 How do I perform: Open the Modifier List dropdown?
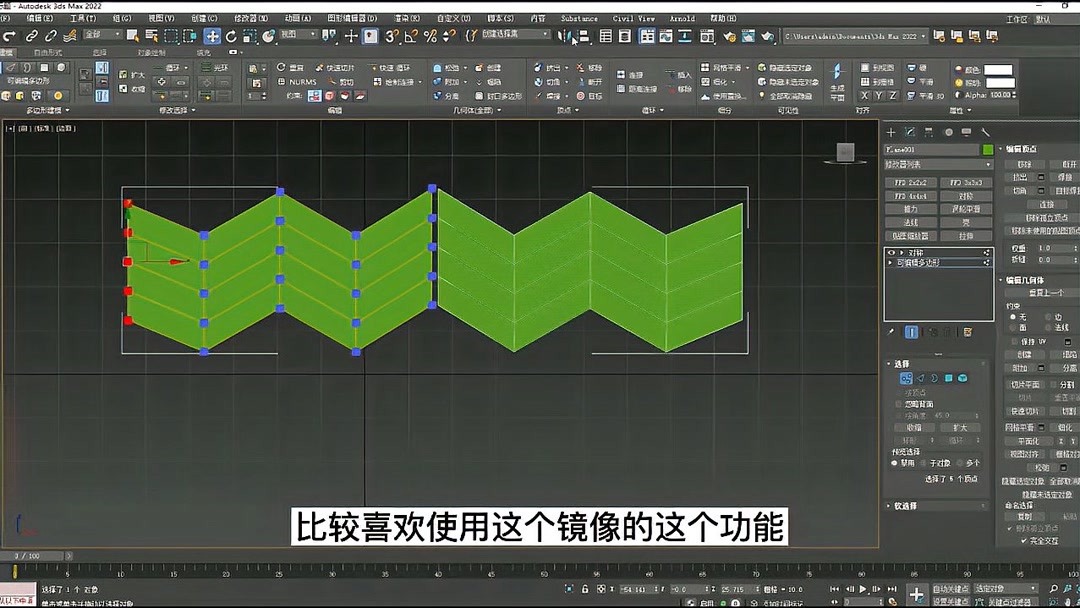click(x=935, y=162)
